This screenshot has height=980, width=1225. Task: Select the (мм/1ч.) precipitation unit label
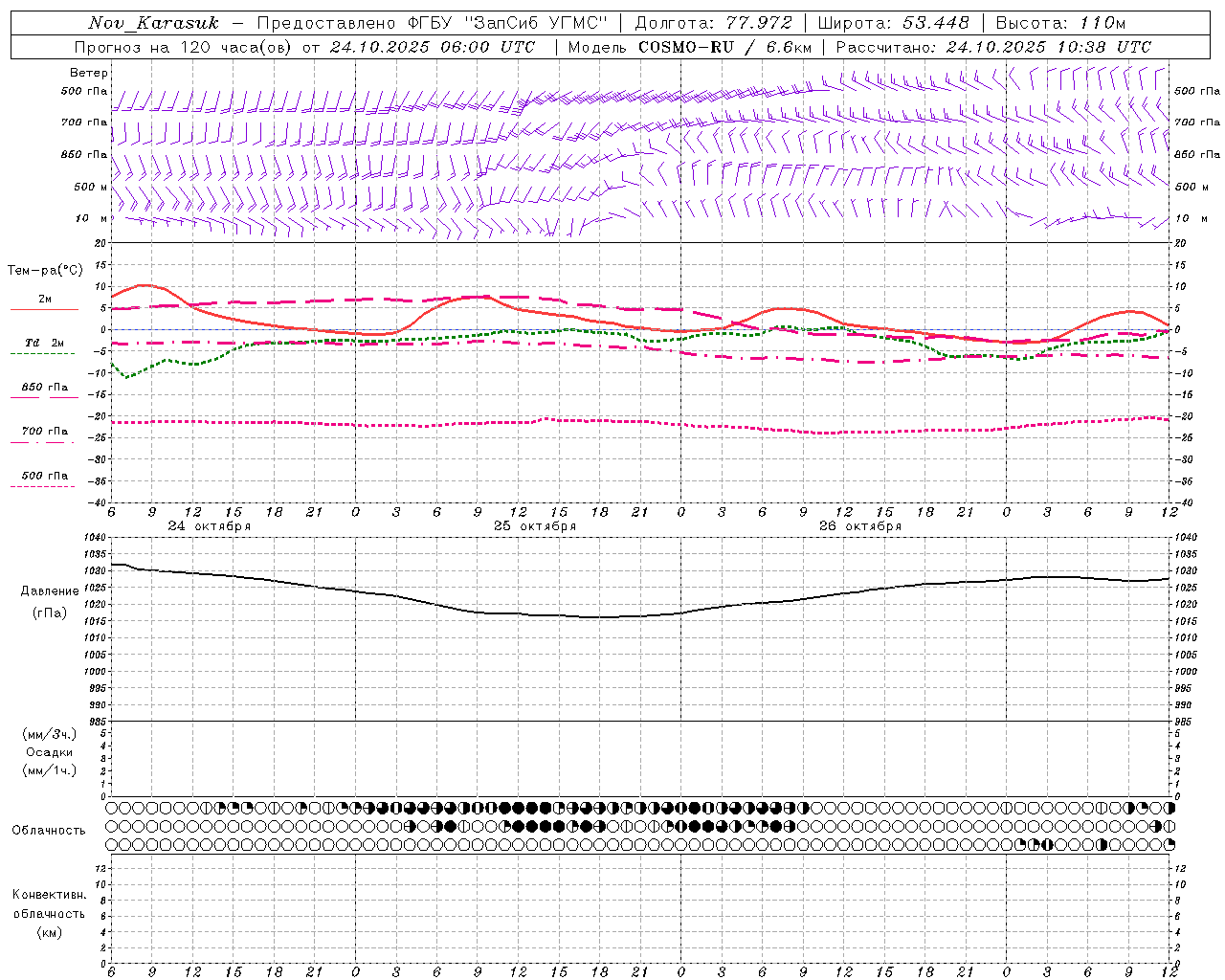[x=50, y=770]
